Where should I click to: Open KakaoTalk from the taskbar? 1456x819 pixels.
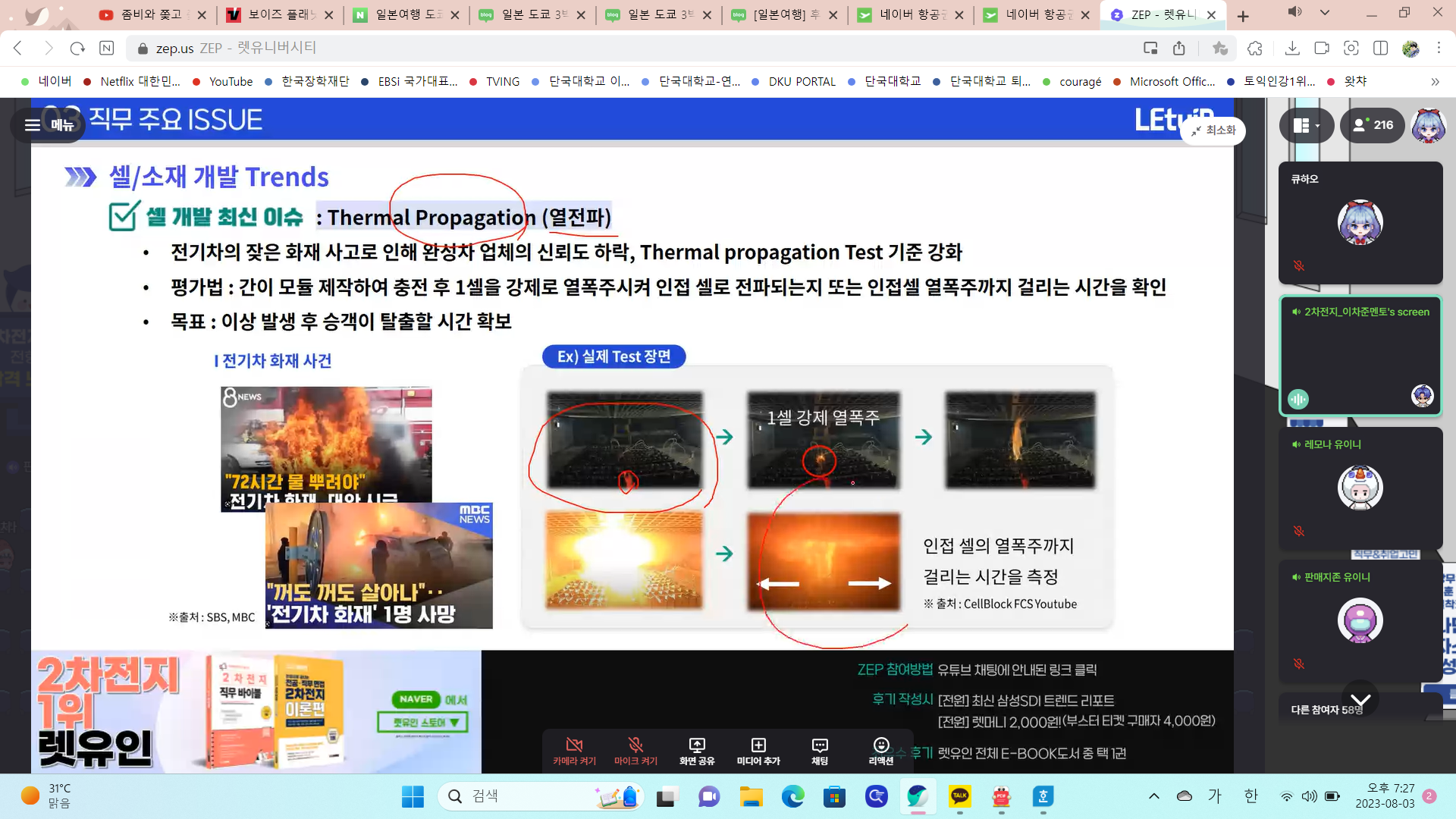pyautogui.click(x=959, y=796)
